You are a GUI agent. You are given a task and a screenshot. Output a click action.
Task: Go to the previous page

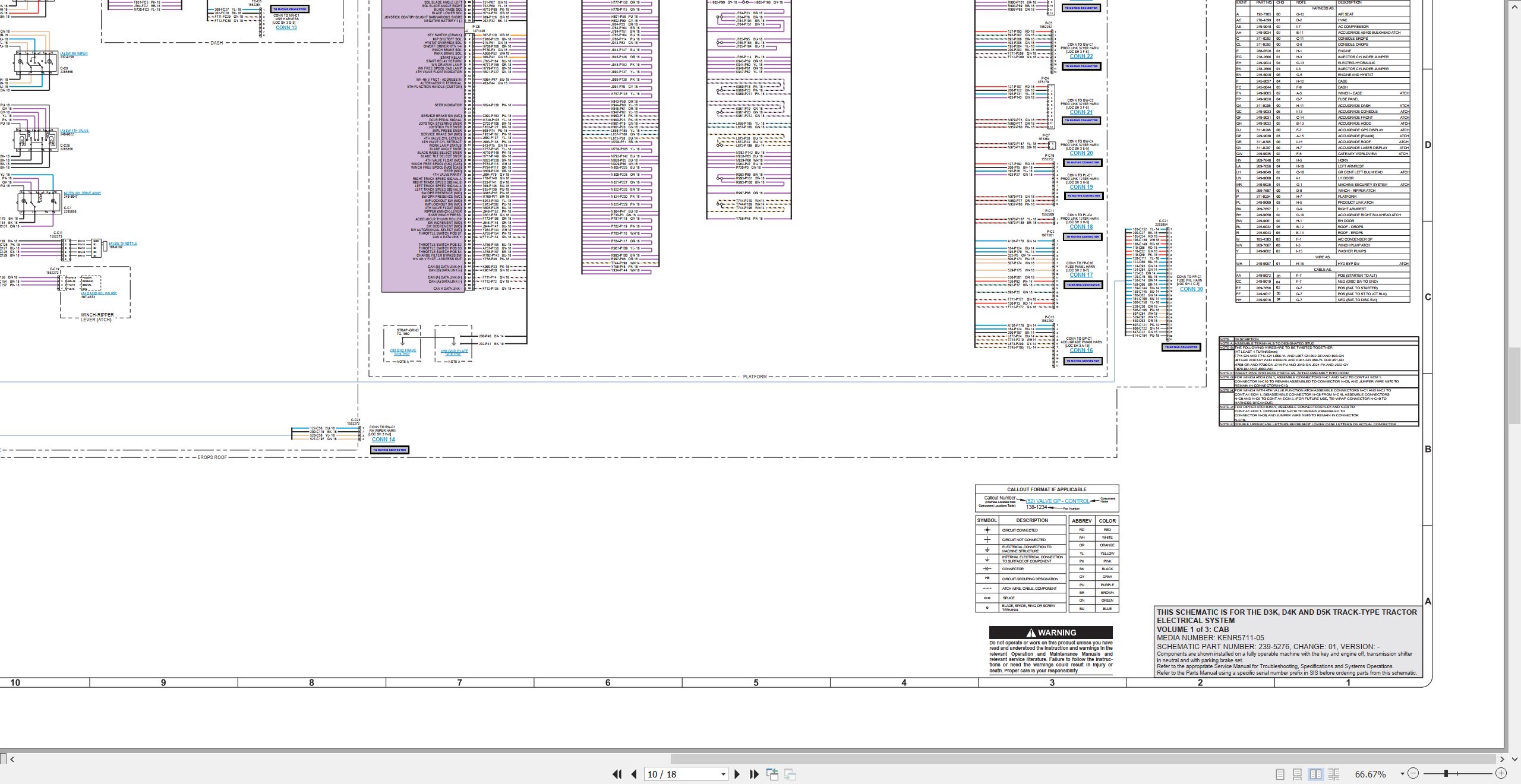[x=634, y=774]
